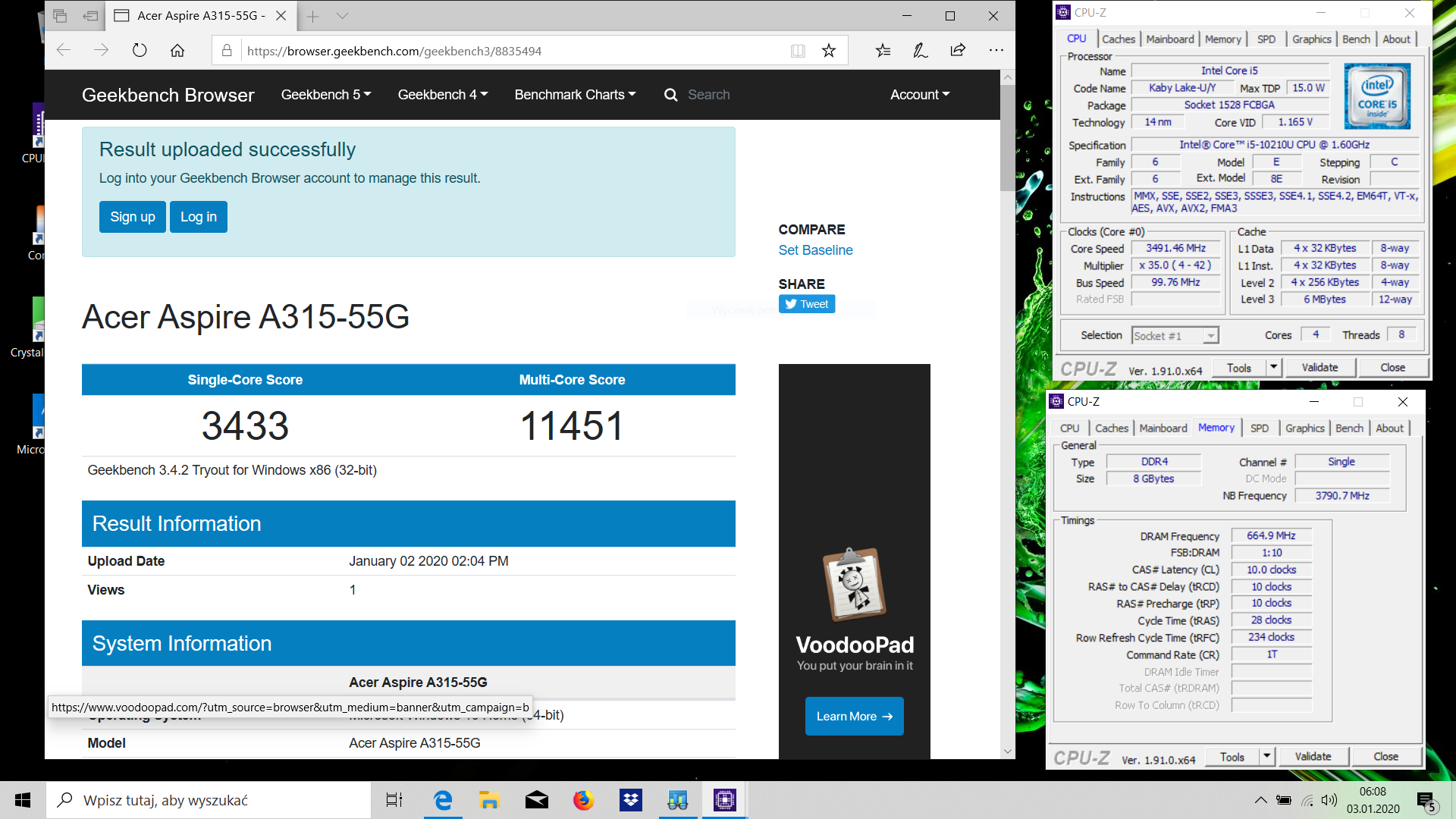Image resolution: width=1456 pixels, height=819 pixels.
Task: Click scrollbar down arrow in browser
Action: tap(1007, 752)
